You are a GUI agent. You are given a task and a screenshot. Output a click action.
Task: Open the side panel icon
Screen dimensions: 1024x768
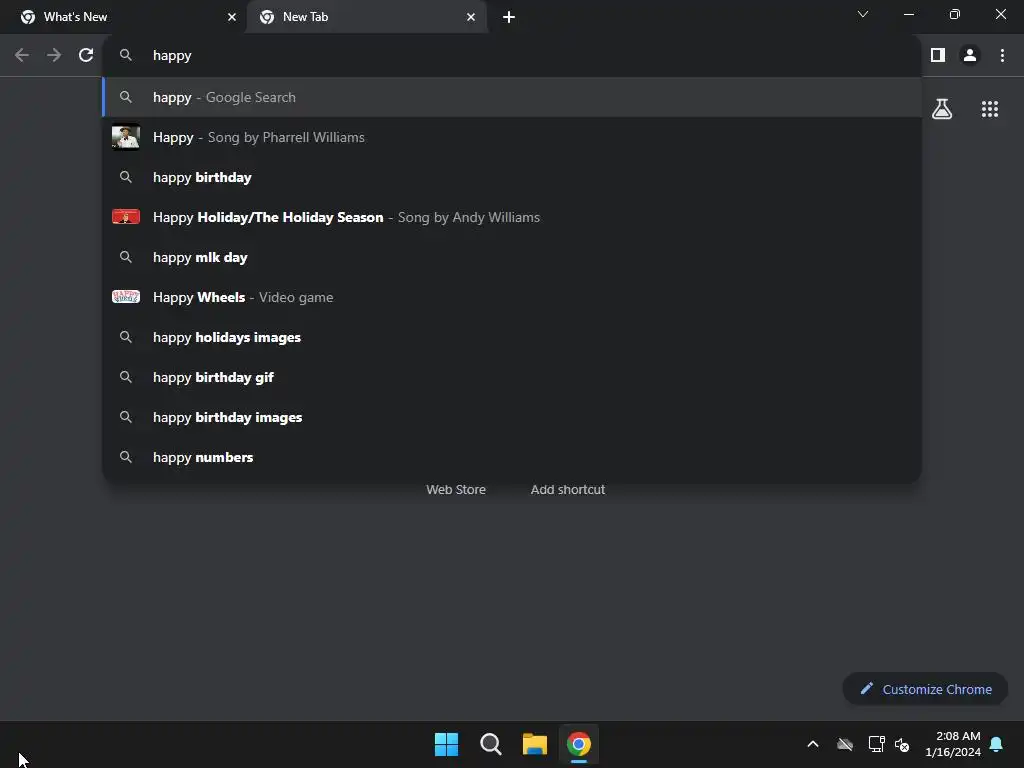tap(938, 56)
